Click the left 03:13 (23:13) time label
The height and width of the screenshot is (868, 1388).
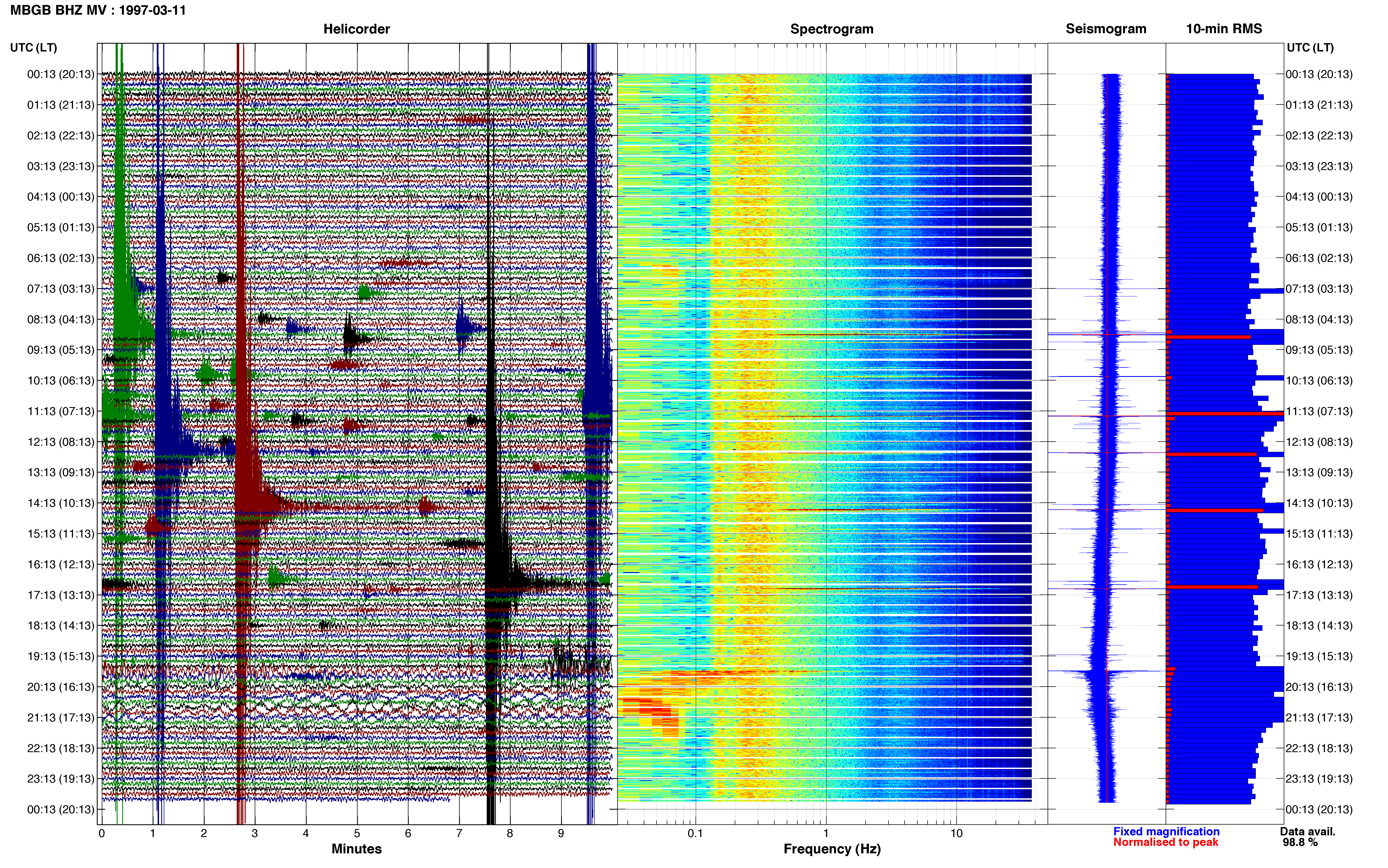61,166
